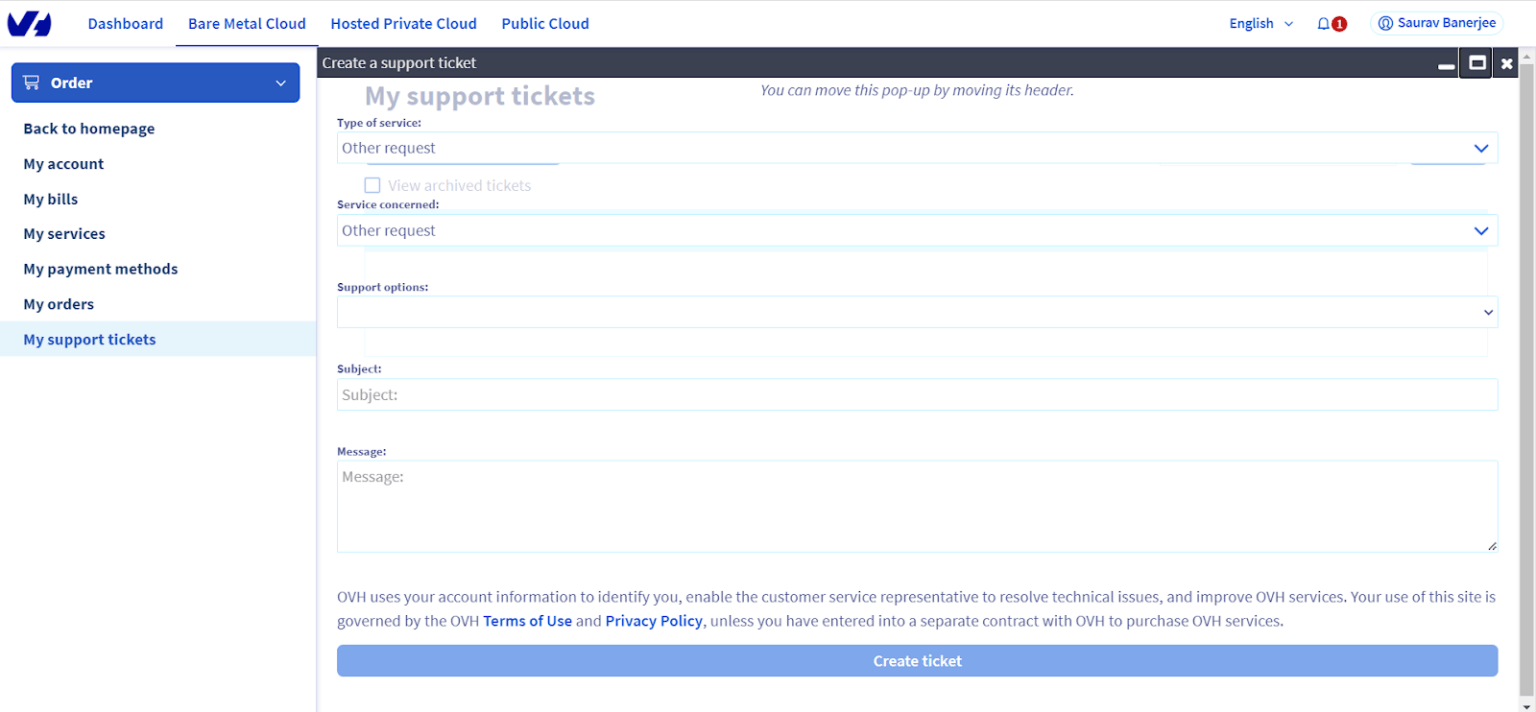Enable the View archived tickets checkbox
The height and width of the screenshot is (712, 1536).
pyautogui.click(x=372, y=185)
